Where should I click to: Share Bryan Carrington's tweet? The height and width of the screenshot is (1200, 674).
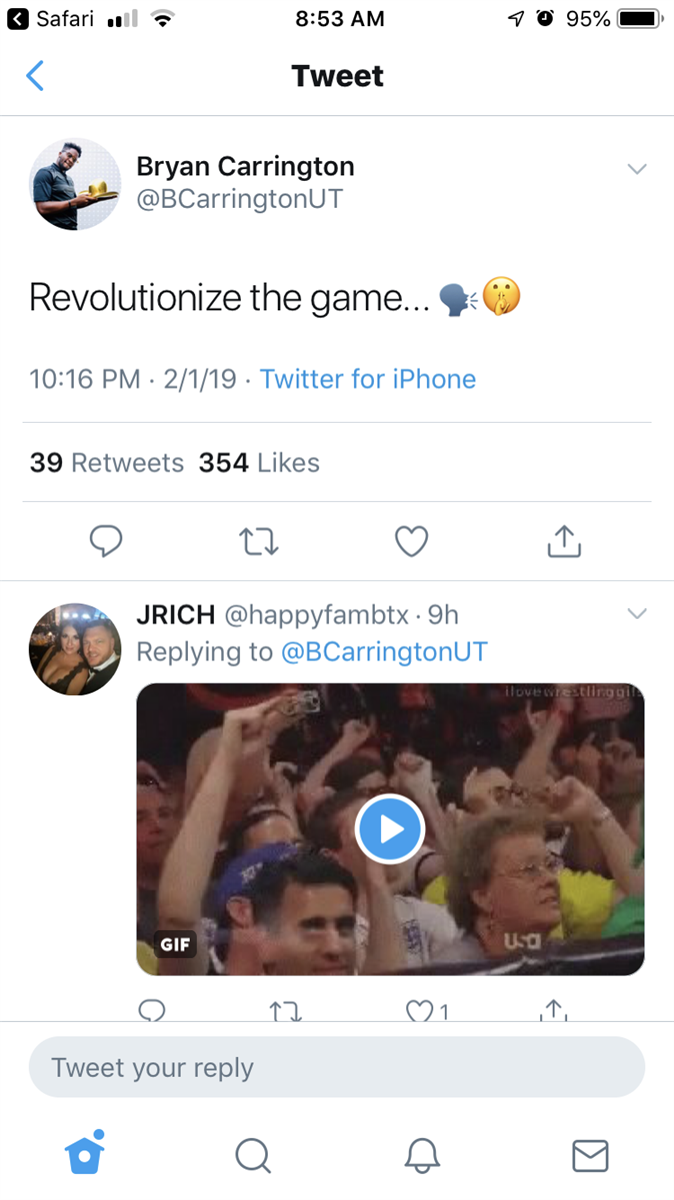pyautogui.click(x=564, y=541)
